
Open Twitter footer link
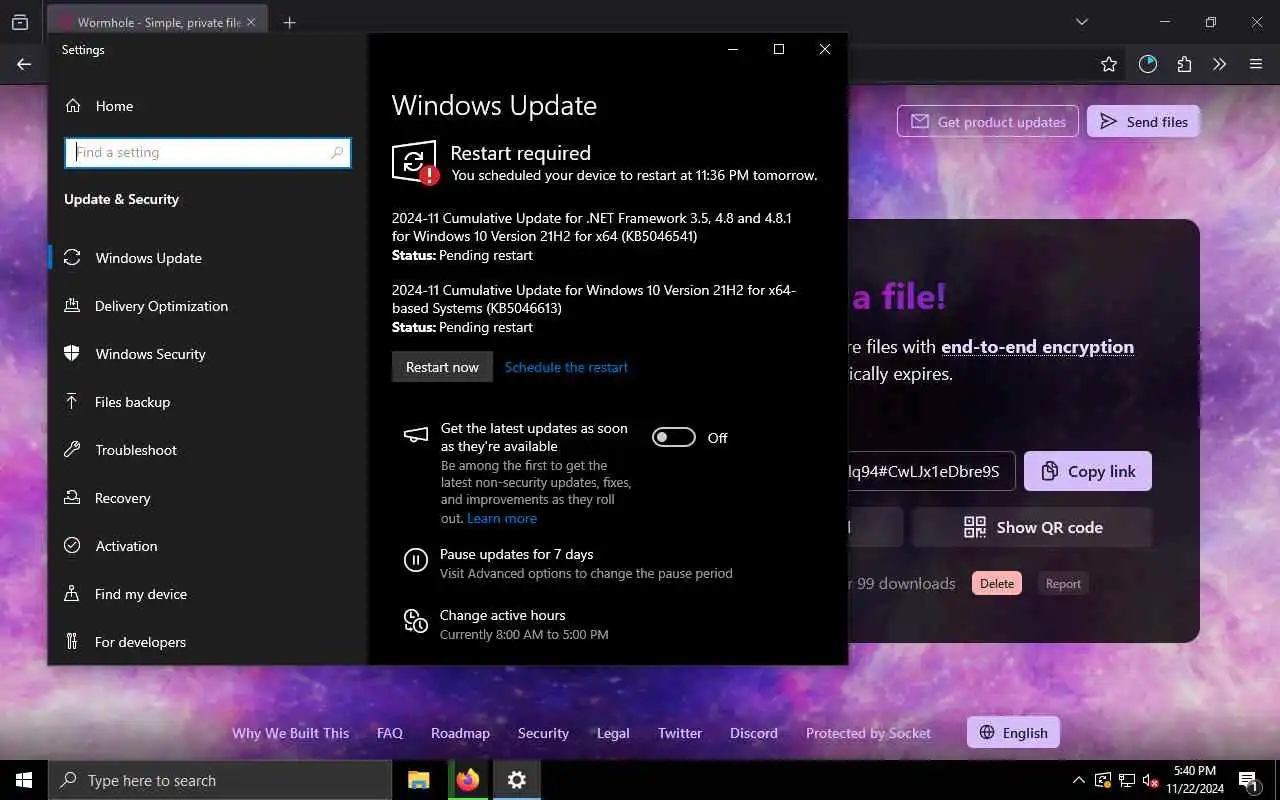point(680,733)
